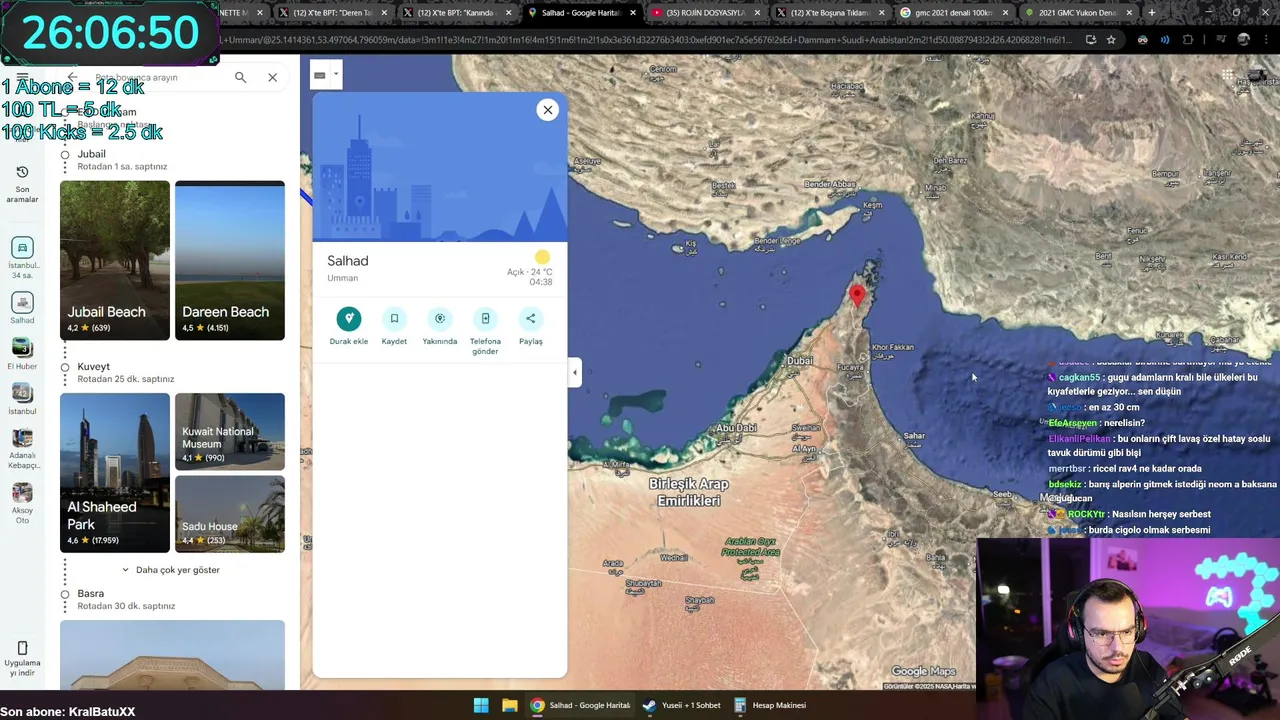The image size is (1280, 720).
Task: Click the red Salhad map pin
Action: click(857, 295)
